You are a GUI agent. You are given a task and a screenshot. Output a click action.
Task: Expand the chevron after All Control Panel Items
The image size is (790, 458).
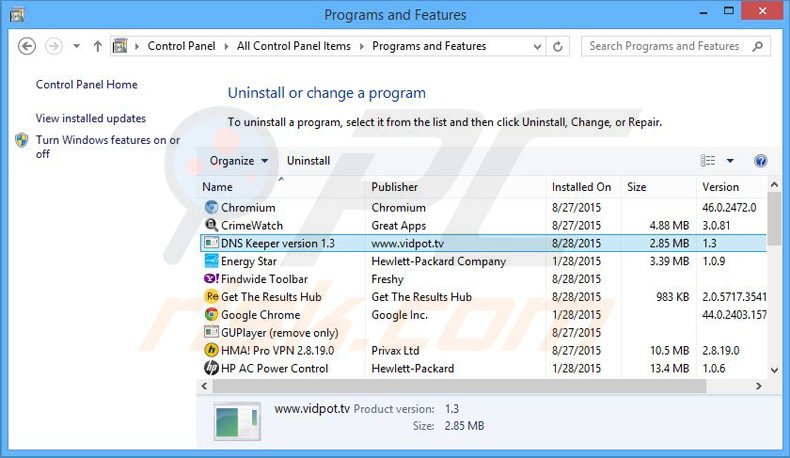point(361,46)
